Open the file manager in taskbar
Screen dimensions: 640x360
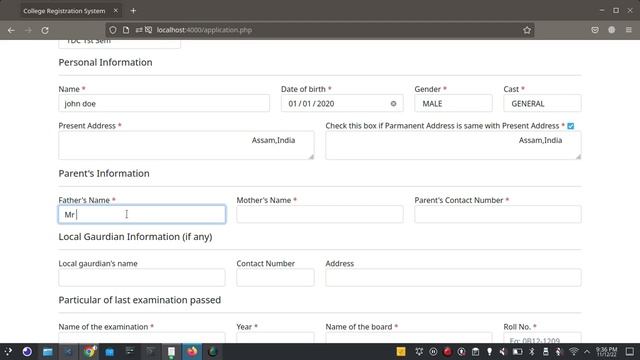pyautogui.click(x=48, y=351)
